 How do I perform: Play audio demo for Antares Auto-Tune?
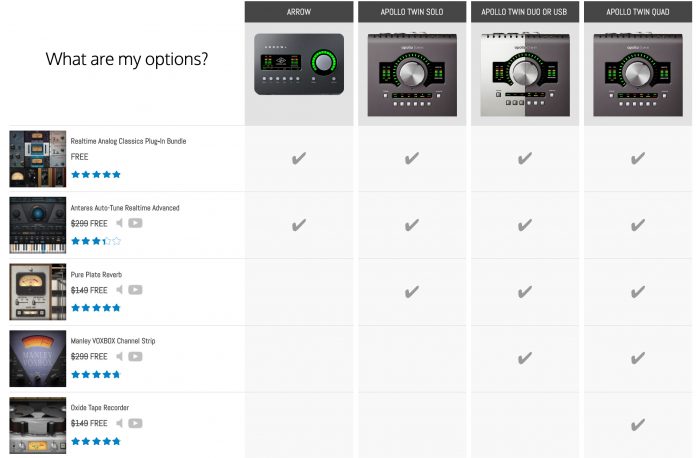tap(120, 223)
